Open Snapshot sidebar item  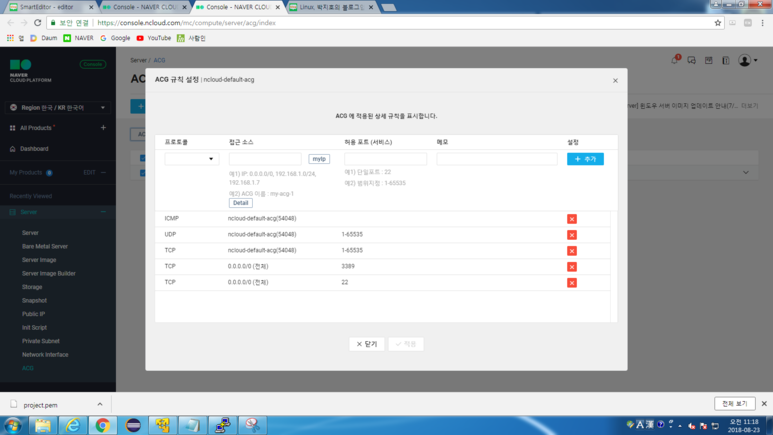click(35, 300)
